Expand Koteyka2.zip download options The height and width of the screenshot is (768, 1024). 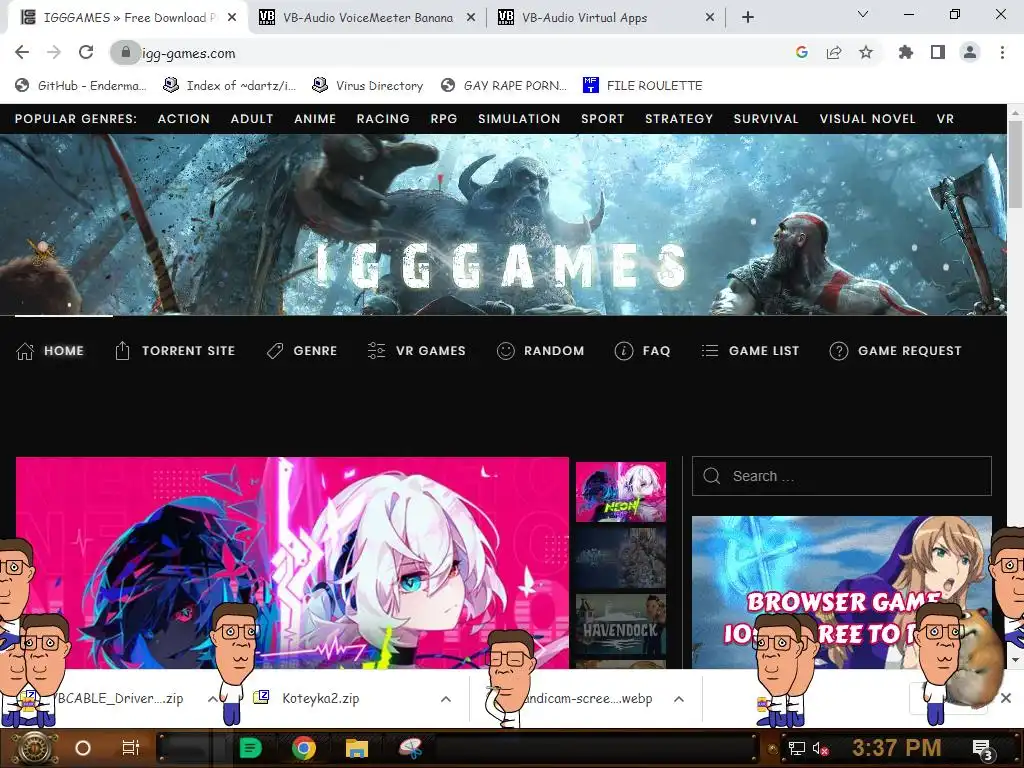(445, 699)
